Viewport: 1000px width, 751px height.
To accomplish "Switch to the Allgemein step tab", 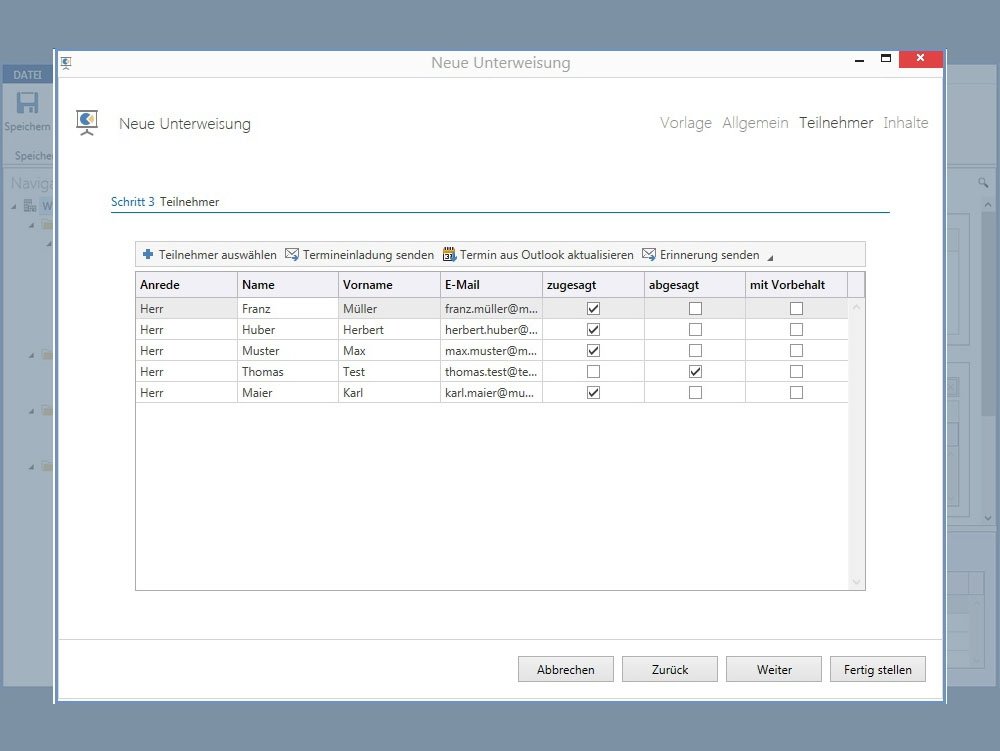I will click(755, 123).
